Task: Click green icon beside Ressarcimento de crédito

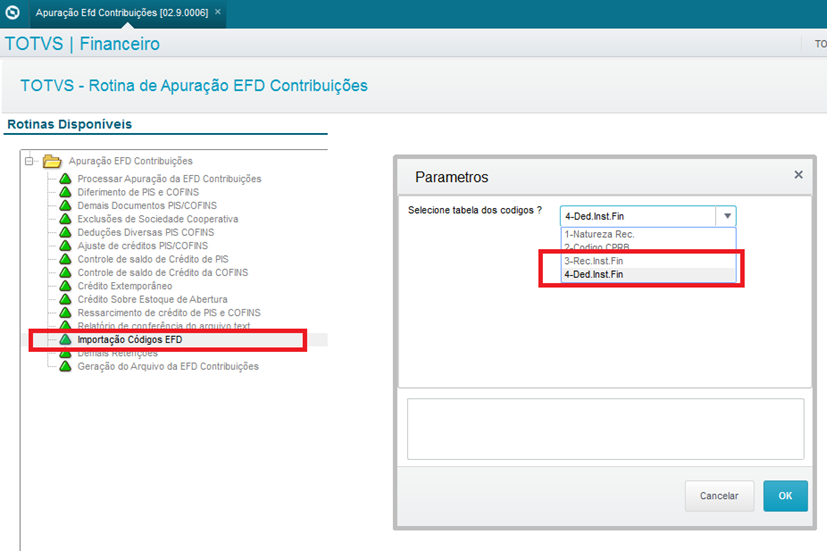Action: click(65, 313)
